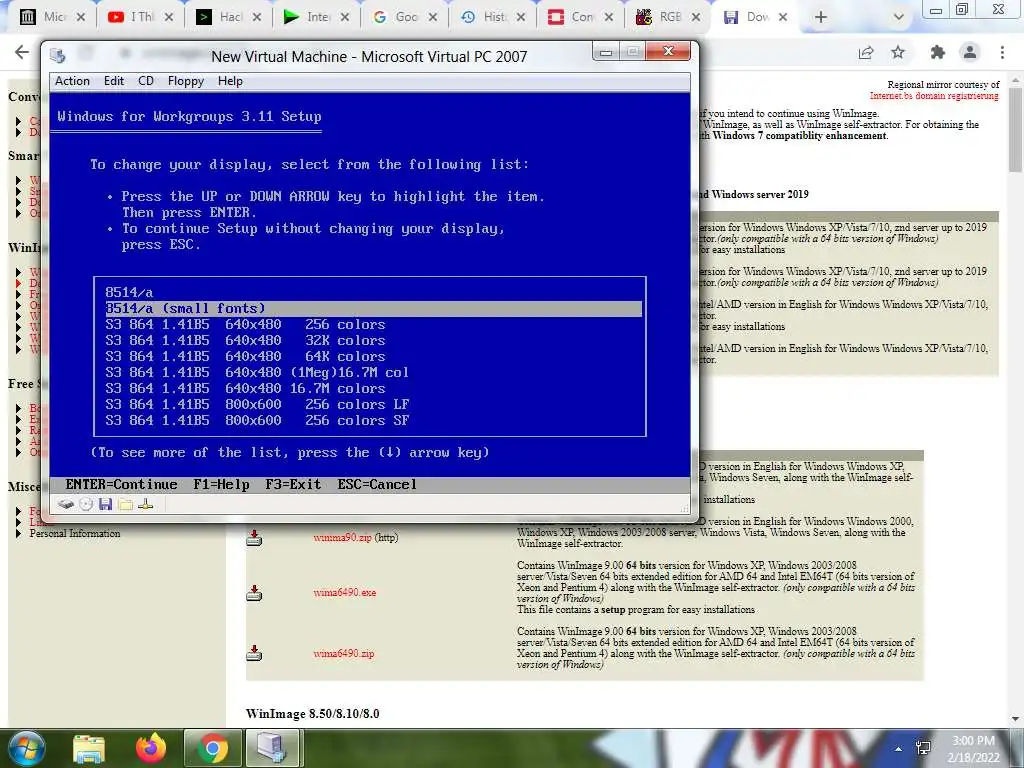
Task: Open the Action menu in Virtual PC
Action: [x=72, y=81]
